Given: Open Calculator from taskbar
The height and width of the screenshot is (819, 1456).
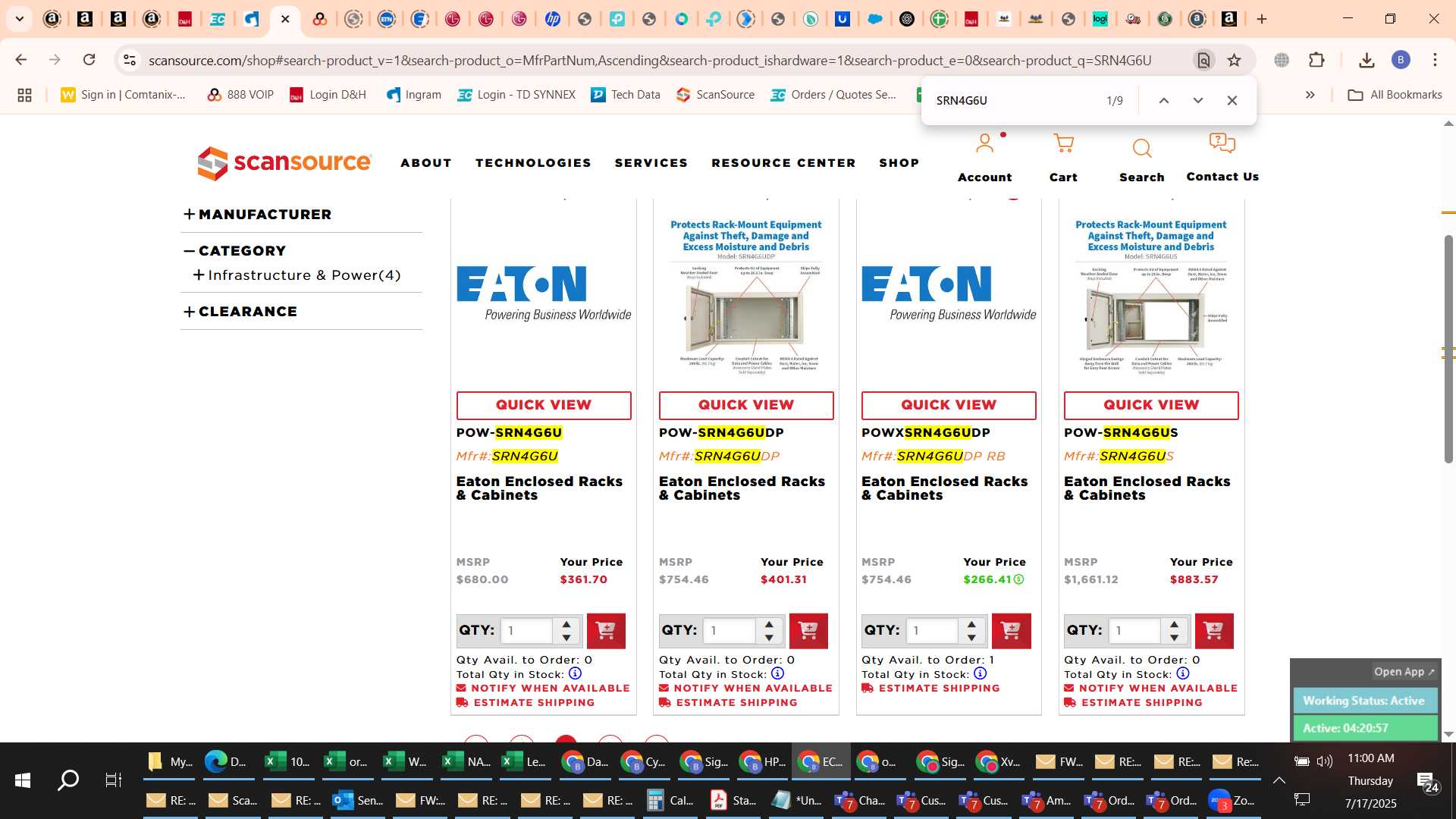Looking at the screenshot, I should [x=670, y=800].
